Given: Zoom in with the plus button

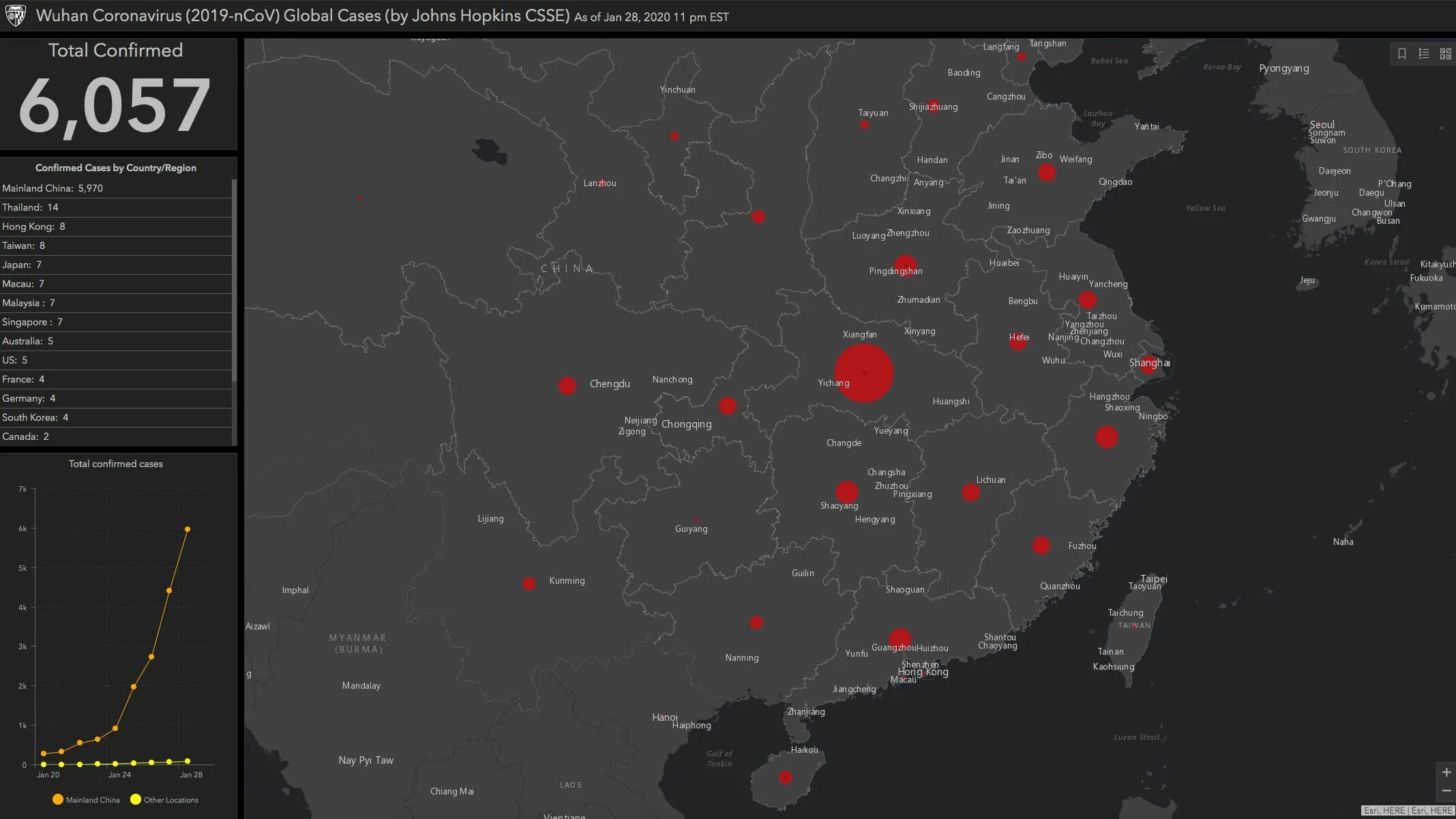Looking at the screenshot, I should (1446, 773).
